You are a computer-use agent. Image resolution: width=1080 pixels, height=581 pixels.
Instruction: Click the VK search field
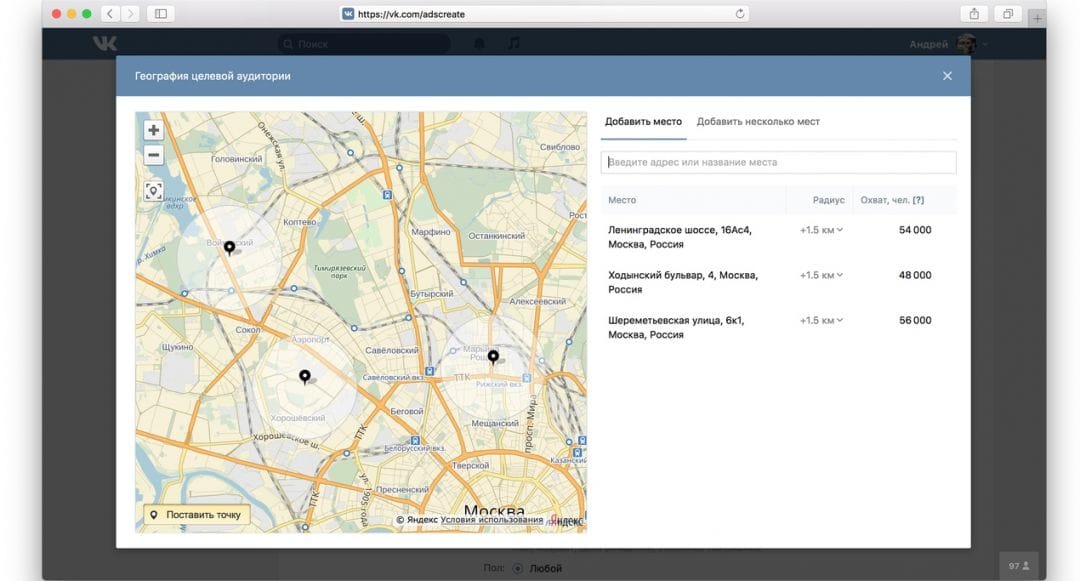tap(365, 44)
